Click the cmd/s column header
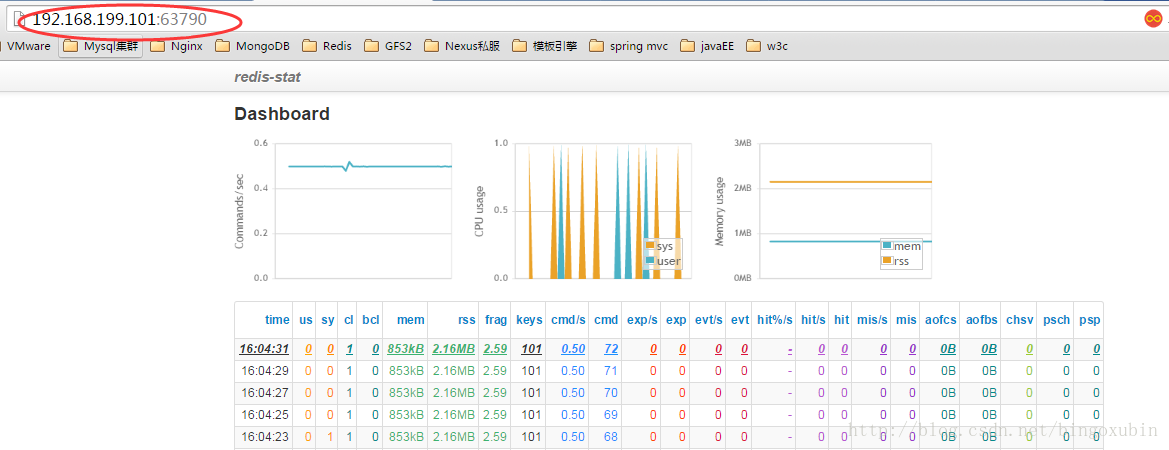This screenshot has width=1169, height=450. pyautogui.click(x=568, y=320)
